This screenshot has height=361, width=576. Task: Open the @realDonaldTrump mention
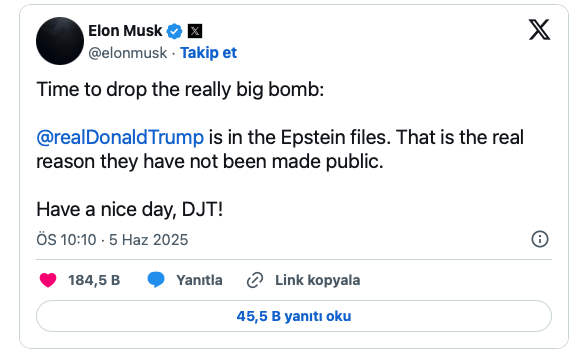pos(120,138)
